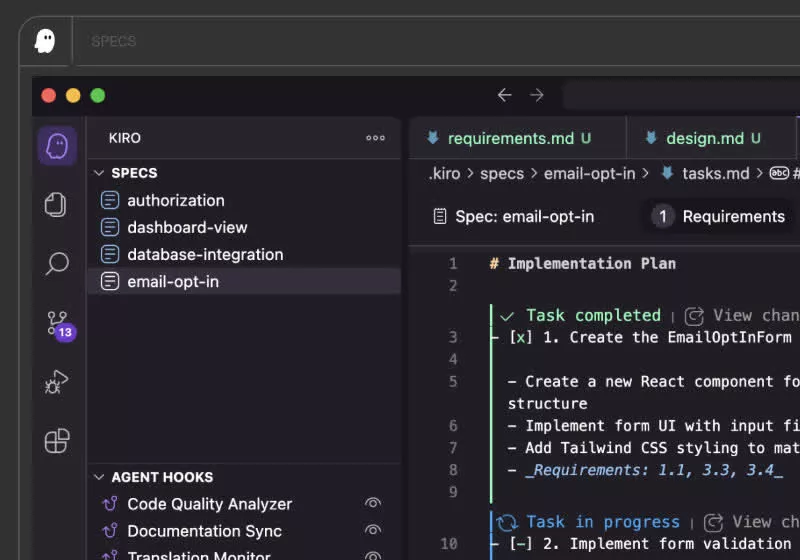Toggle the [-] checkbox of task 2

point(520,544)
